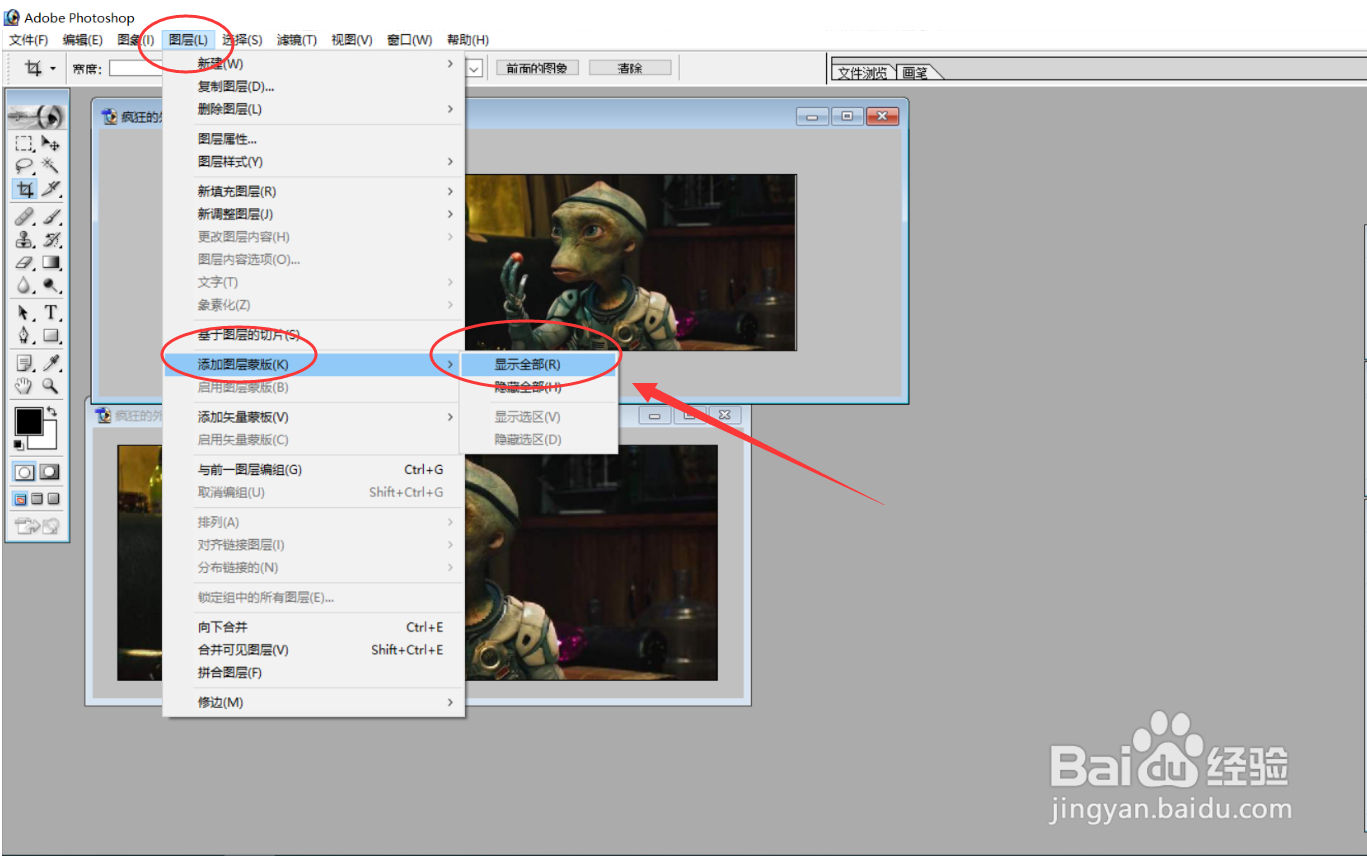Image resolution: width=1367 pixels, height=856 pixels.
Task: Reset to default black and white colors
Action: pos(19,444)
